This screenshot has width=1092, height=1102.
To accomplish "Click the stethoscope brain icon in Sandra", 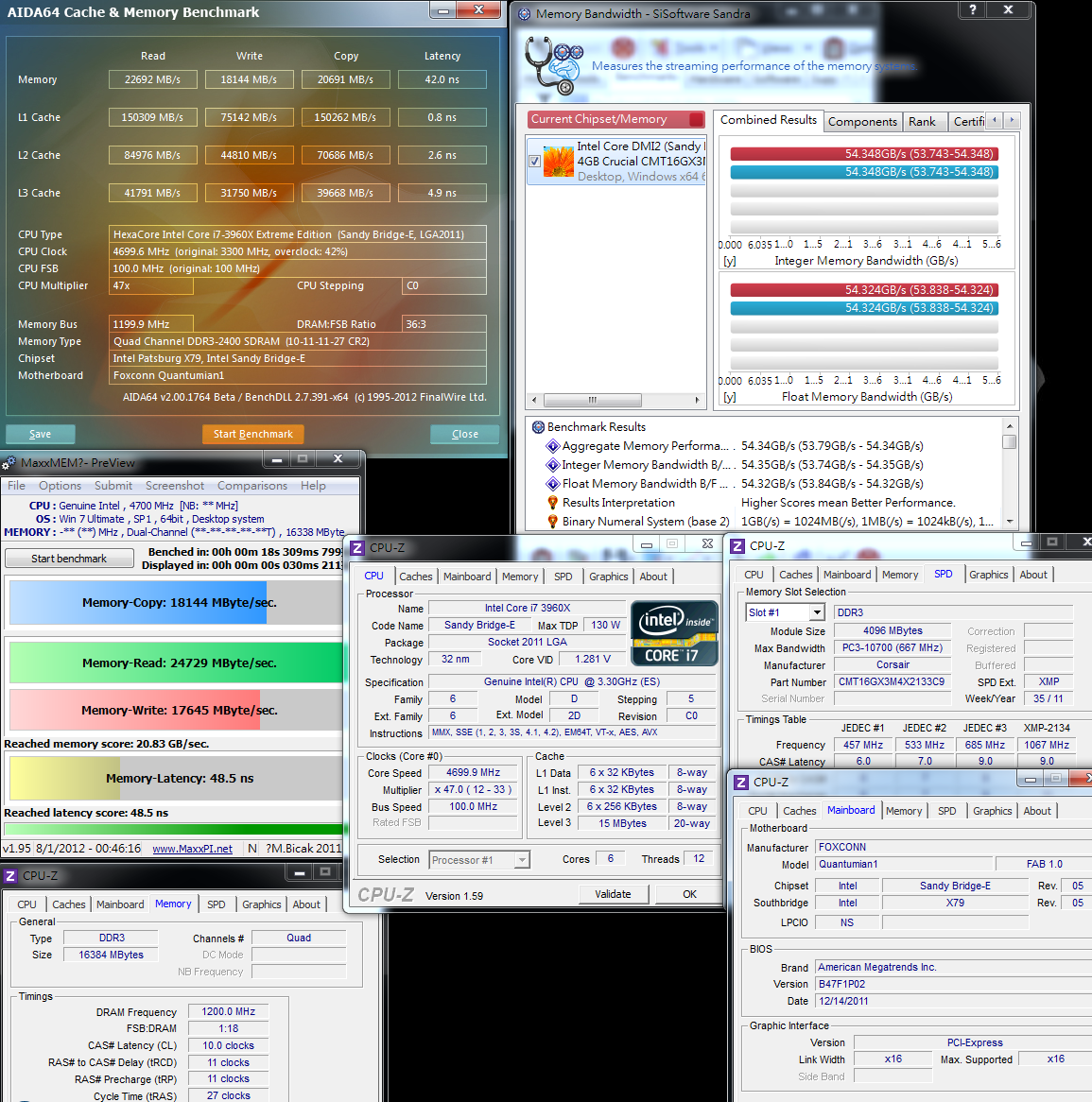I will point(554,66).
